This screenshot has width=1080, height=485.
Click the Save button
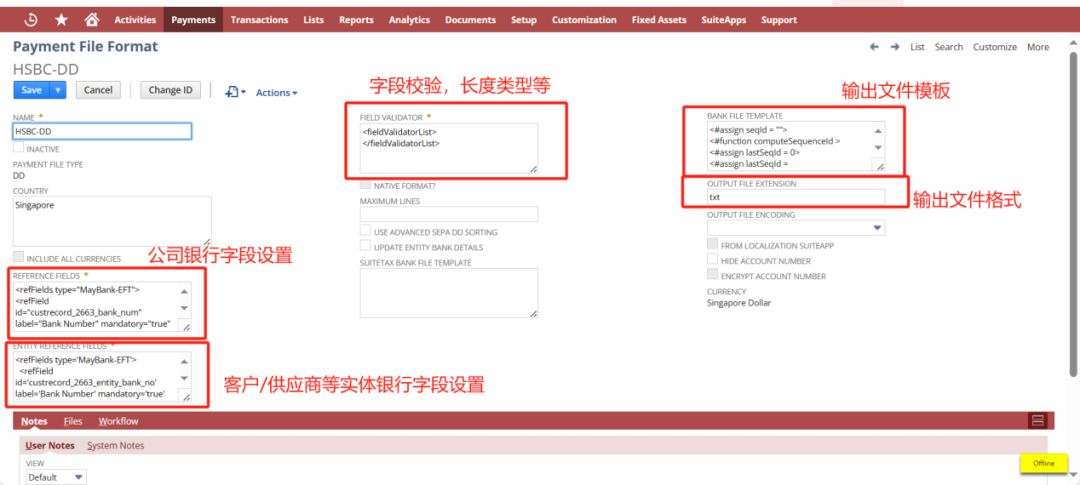click(32, 90)
